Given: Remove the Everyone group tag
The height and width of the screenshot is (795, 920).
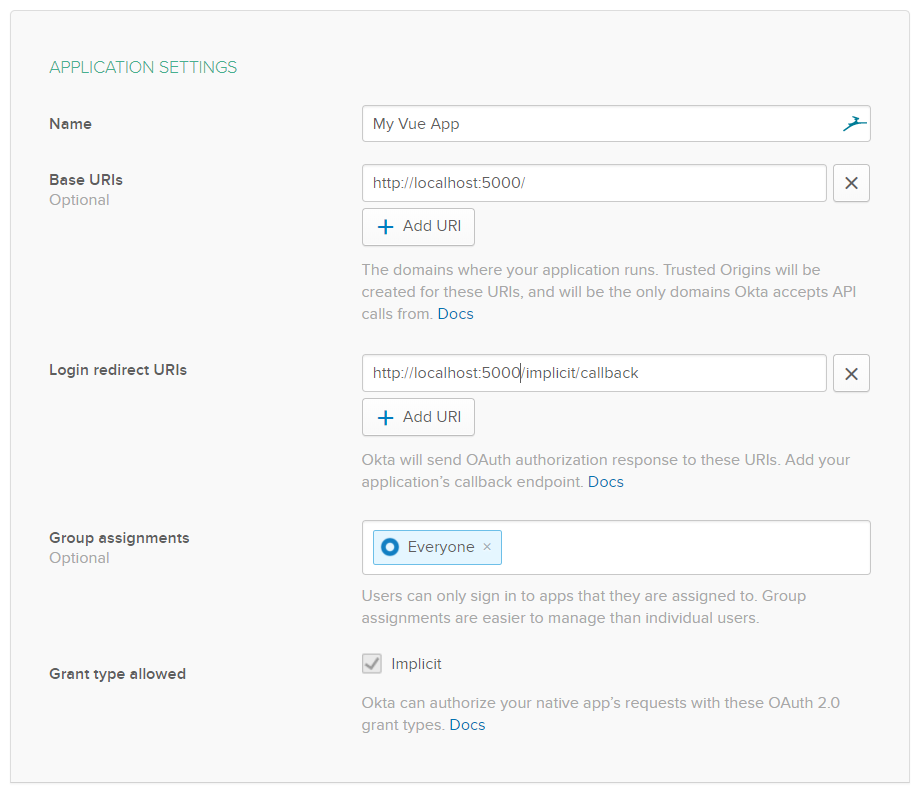Looking at the screenshot, I should [487, 547].
